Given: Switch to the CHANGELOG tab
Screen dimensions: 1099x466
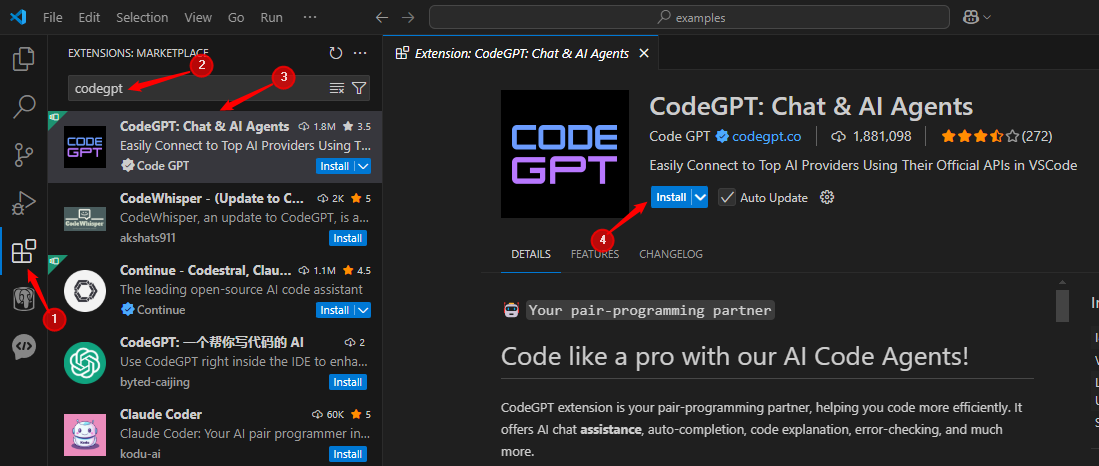Looking at the screenshot, I should (x=671, y=254).
